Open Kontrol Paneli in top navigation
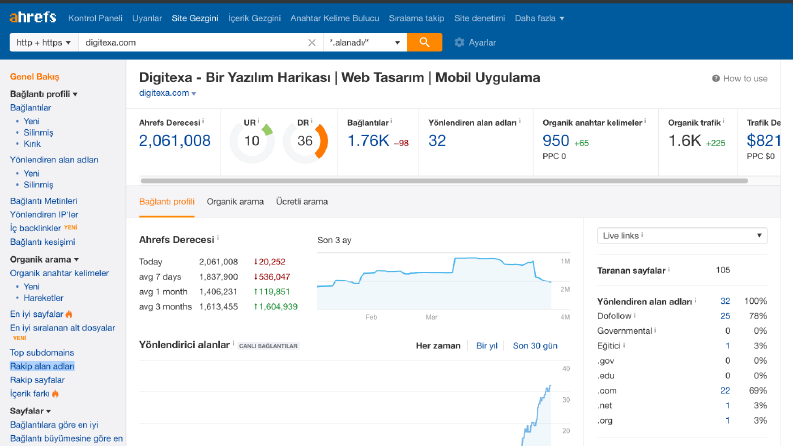Viewport: 793px width, 446px height. (x=95, y=18)
